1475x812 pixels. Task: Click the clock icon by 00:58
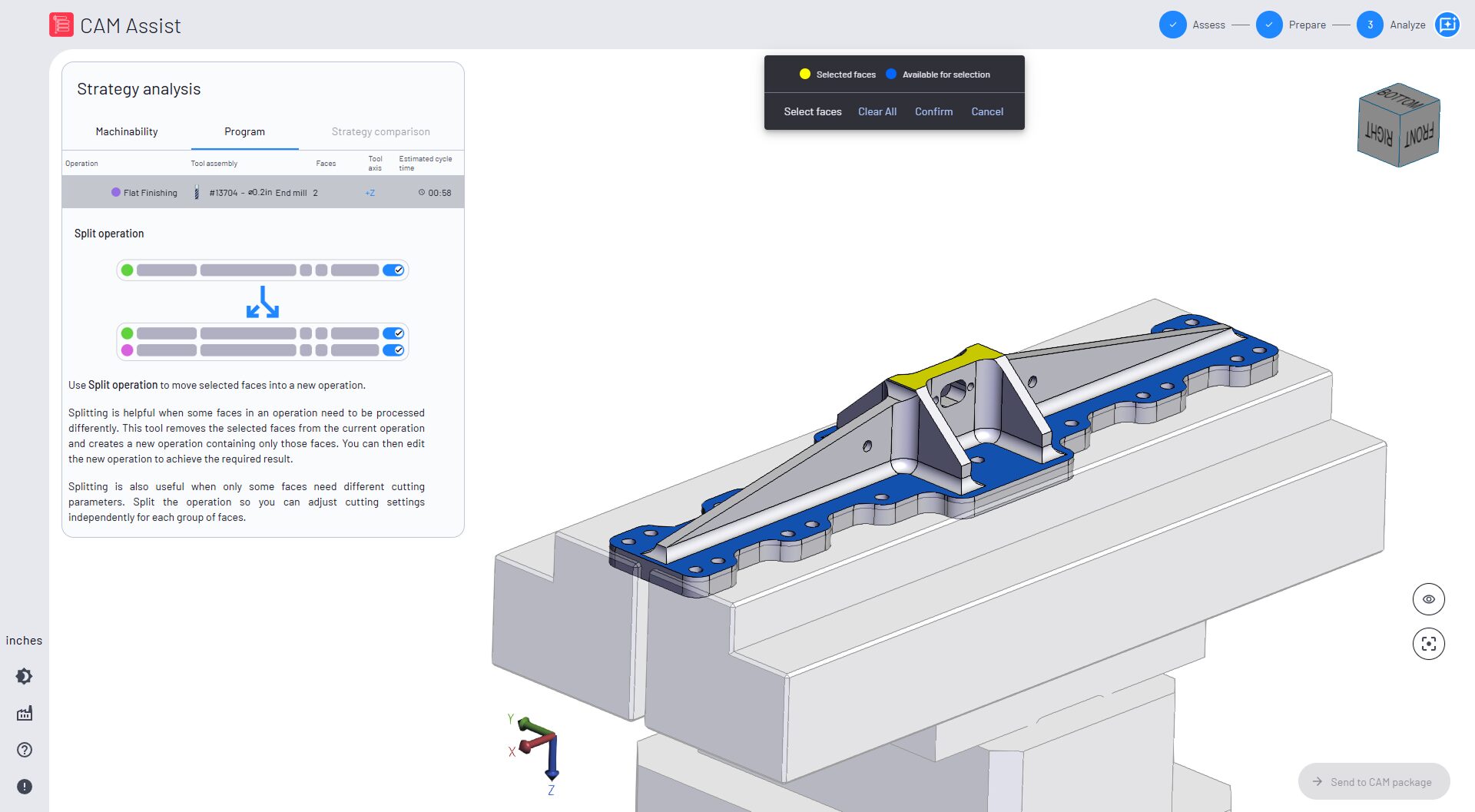coord(422,193)
